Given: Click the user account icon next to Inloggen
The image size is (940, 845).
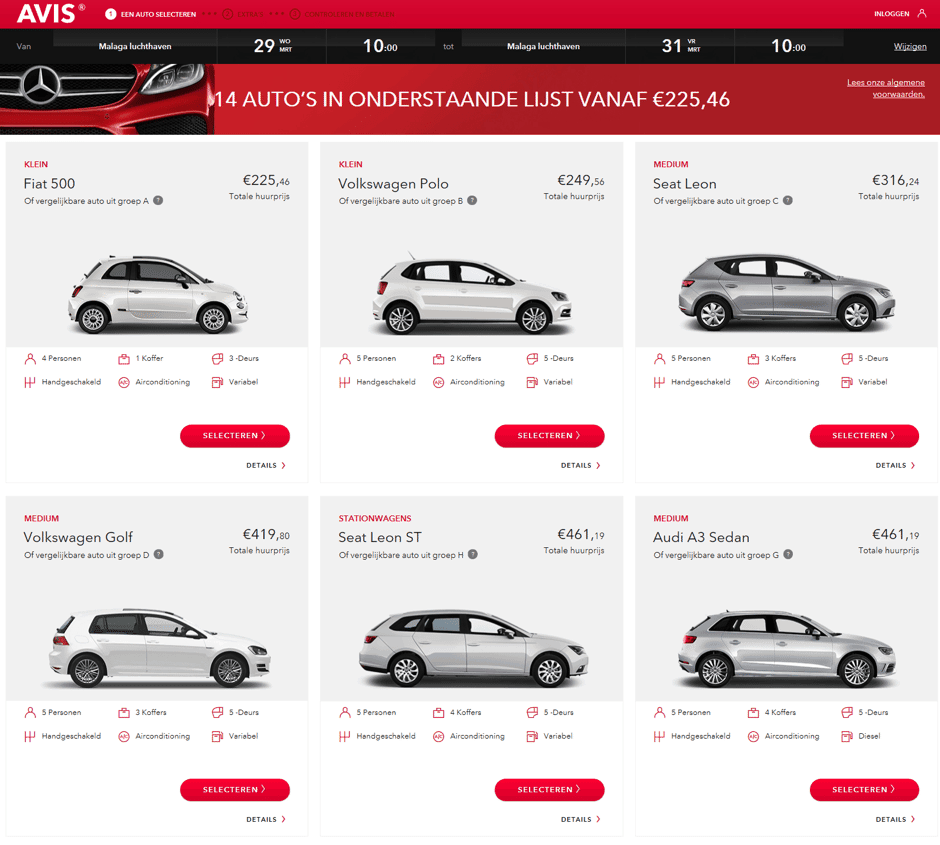Looking at the screenshot, I should (922, 14).
